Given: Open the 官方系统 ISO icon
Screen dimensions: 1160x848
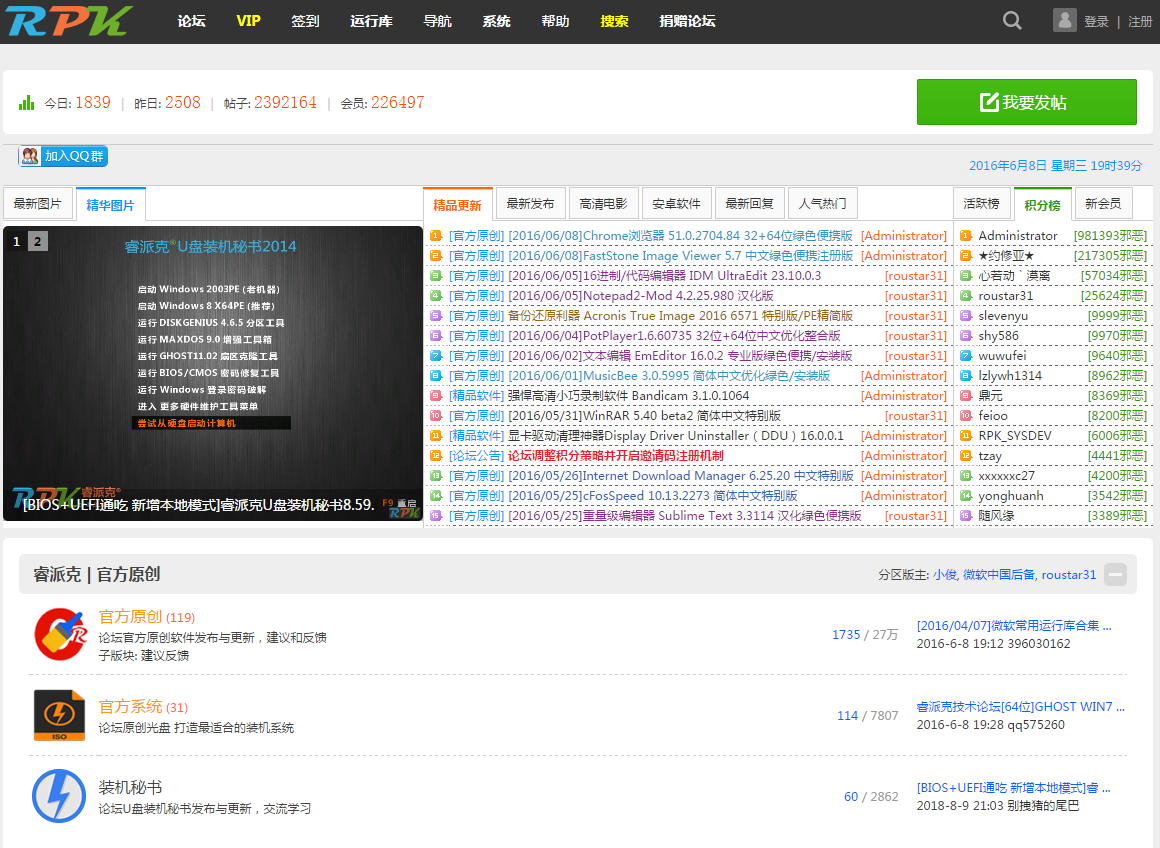Looking at the screenshot, I should click(60, 714).
